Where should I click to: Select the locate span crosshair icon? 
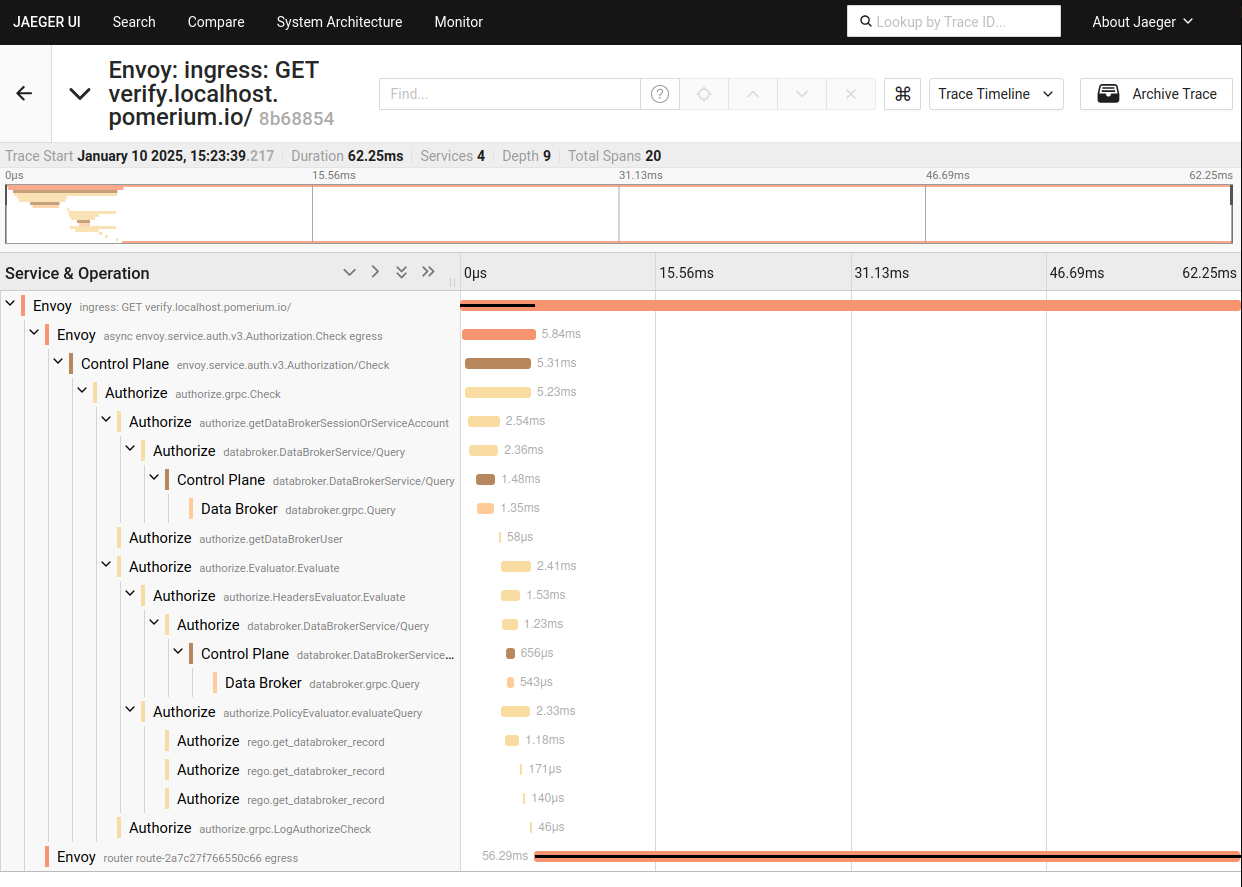pyautogui.click(x=704, y=93)
